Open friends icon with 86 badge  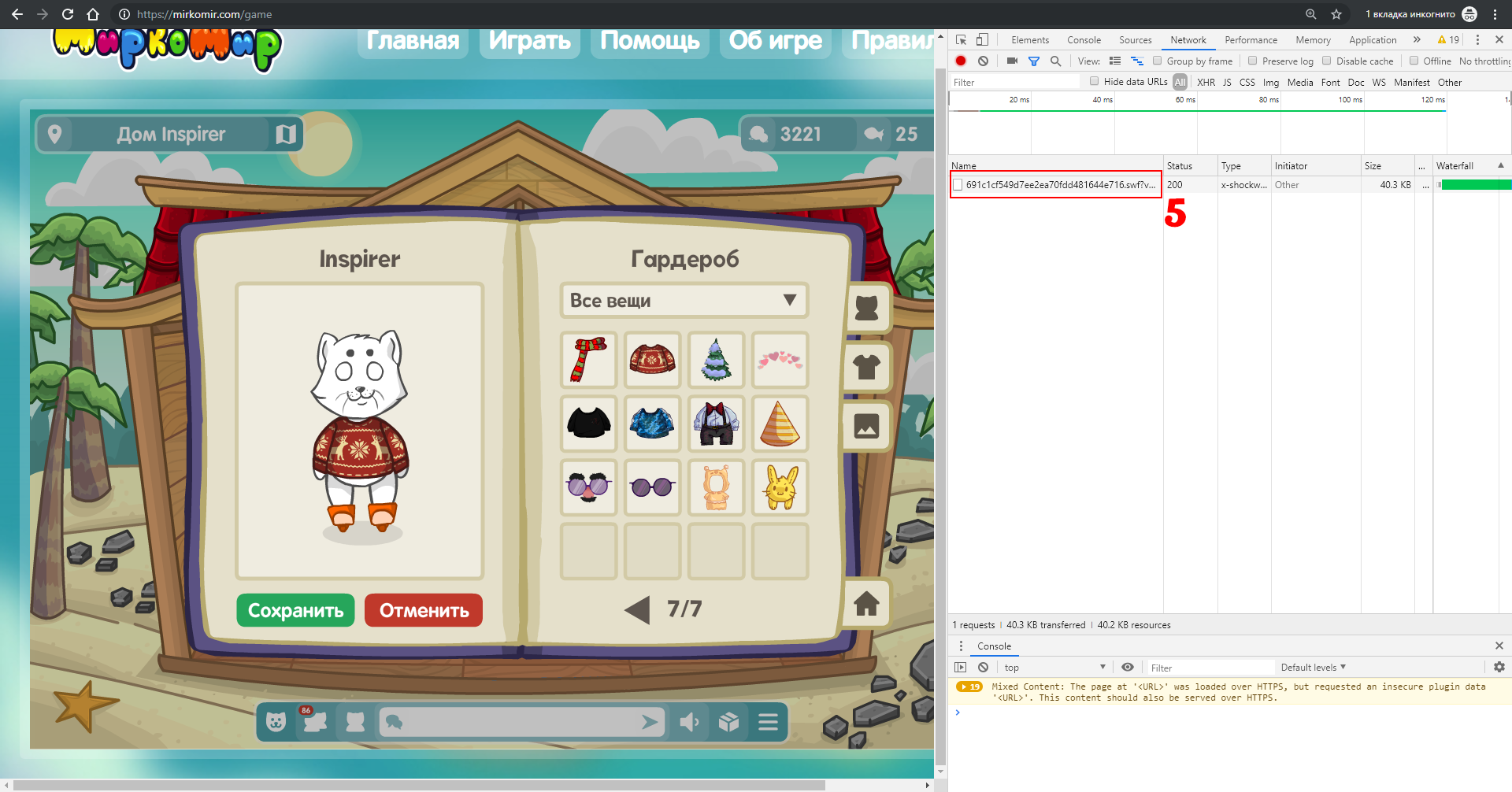click(315, 721)
